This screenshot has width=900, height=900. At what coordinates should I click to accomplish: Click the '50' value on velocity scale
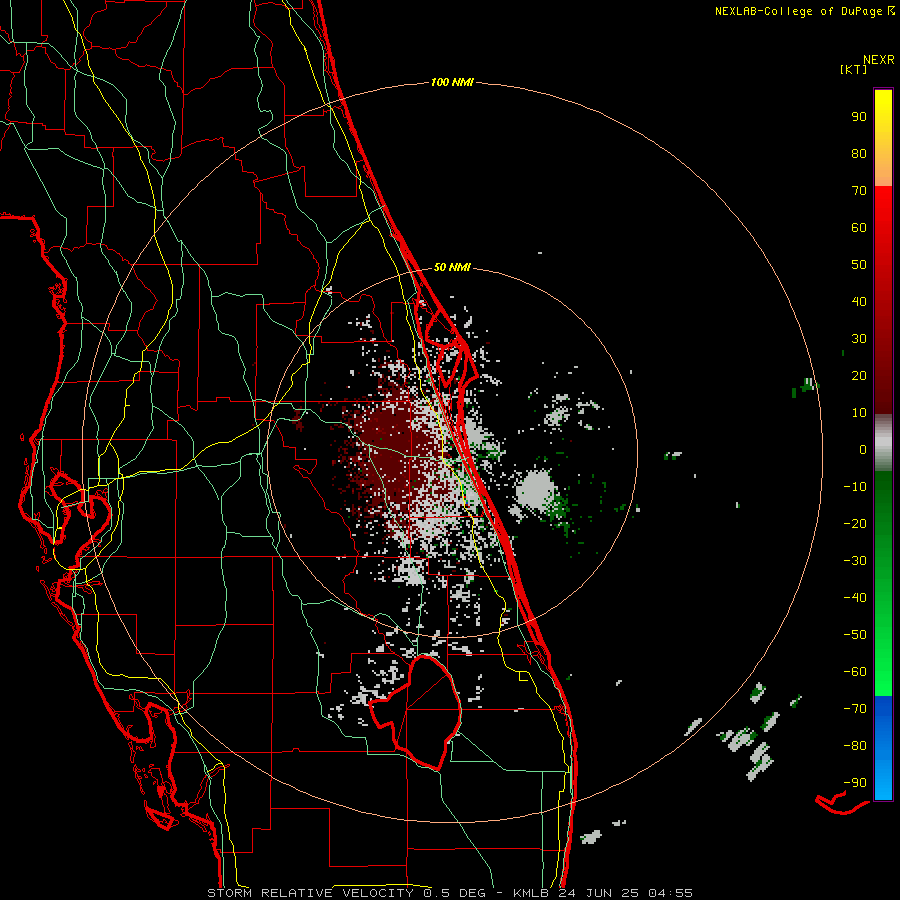pos(859,265)
